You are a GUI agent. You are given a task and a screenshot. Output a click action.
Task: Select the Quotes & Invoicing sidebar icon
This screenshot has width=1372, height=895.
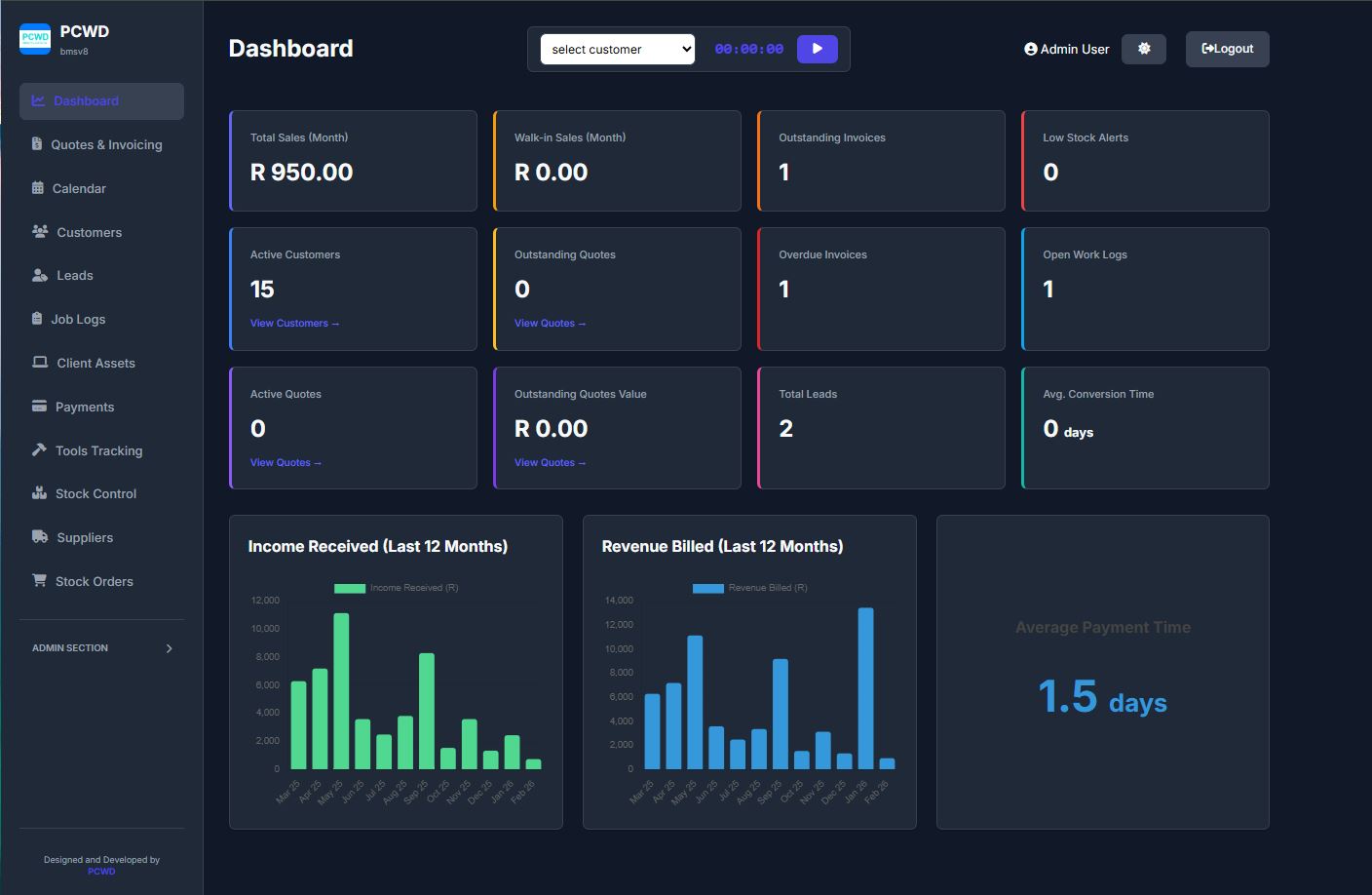tap(35, 144)
